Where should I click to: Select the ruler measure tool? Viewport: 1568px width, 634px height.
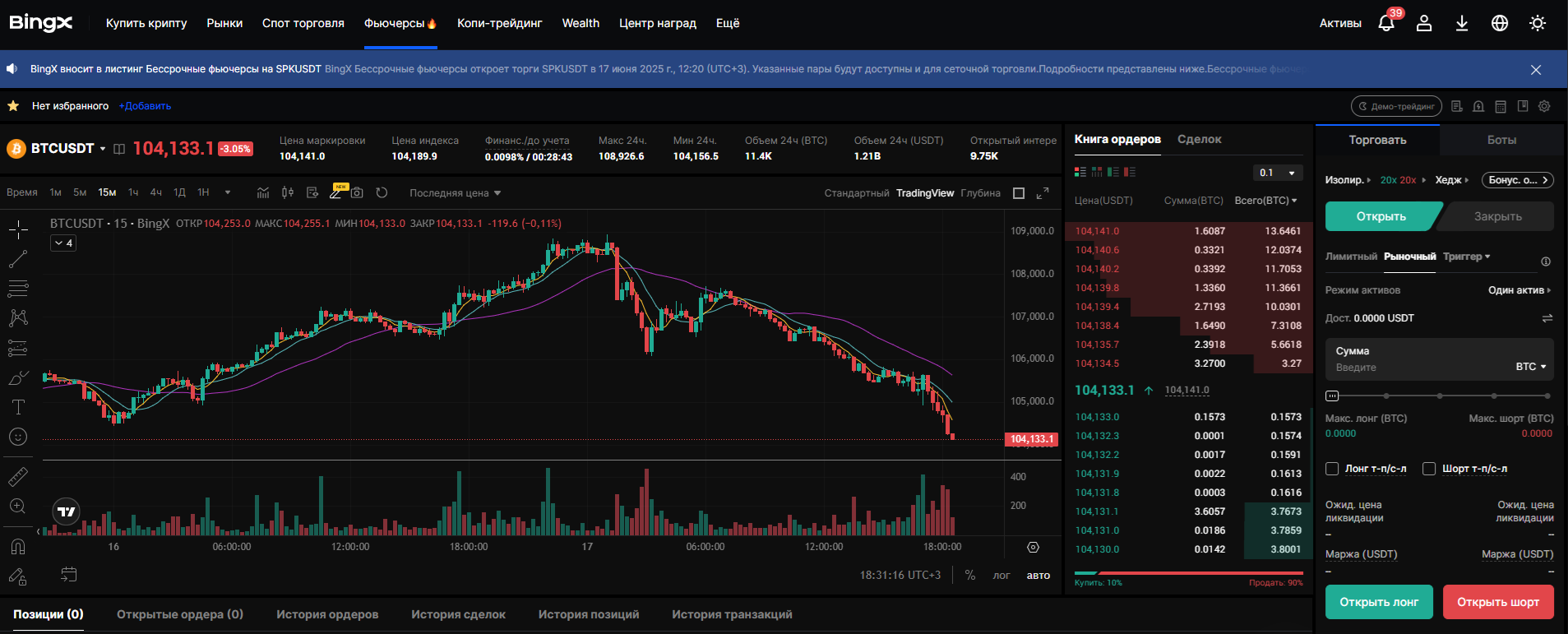pos(18,476)
